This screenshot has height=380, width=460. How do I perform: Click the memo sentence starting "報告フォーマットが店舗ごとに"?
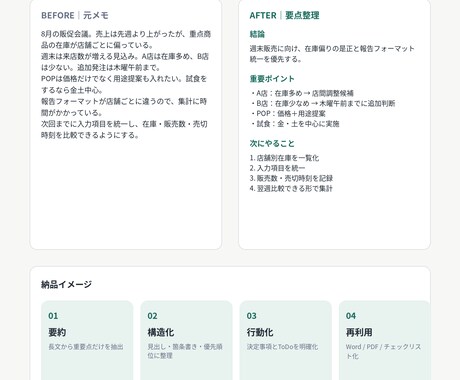pos(124,107)
